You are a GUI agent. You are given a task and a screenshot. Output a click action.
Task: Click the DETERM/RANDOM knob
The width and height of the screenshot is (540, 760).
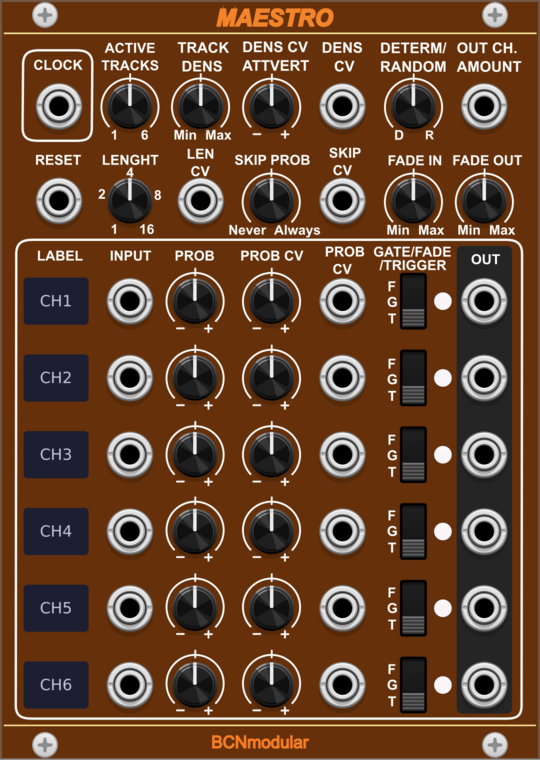tap(413, 105)
